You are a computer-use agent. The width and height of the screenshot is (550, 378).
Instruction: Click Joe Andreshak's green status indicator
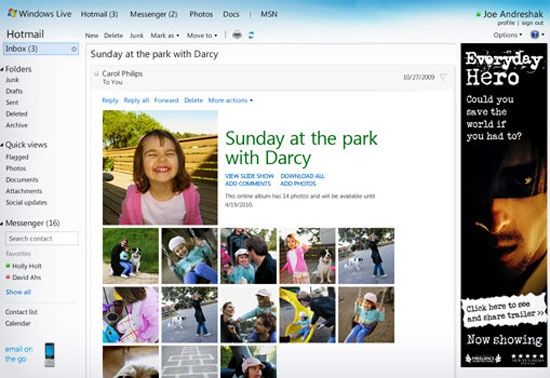[x=478, y=14]
